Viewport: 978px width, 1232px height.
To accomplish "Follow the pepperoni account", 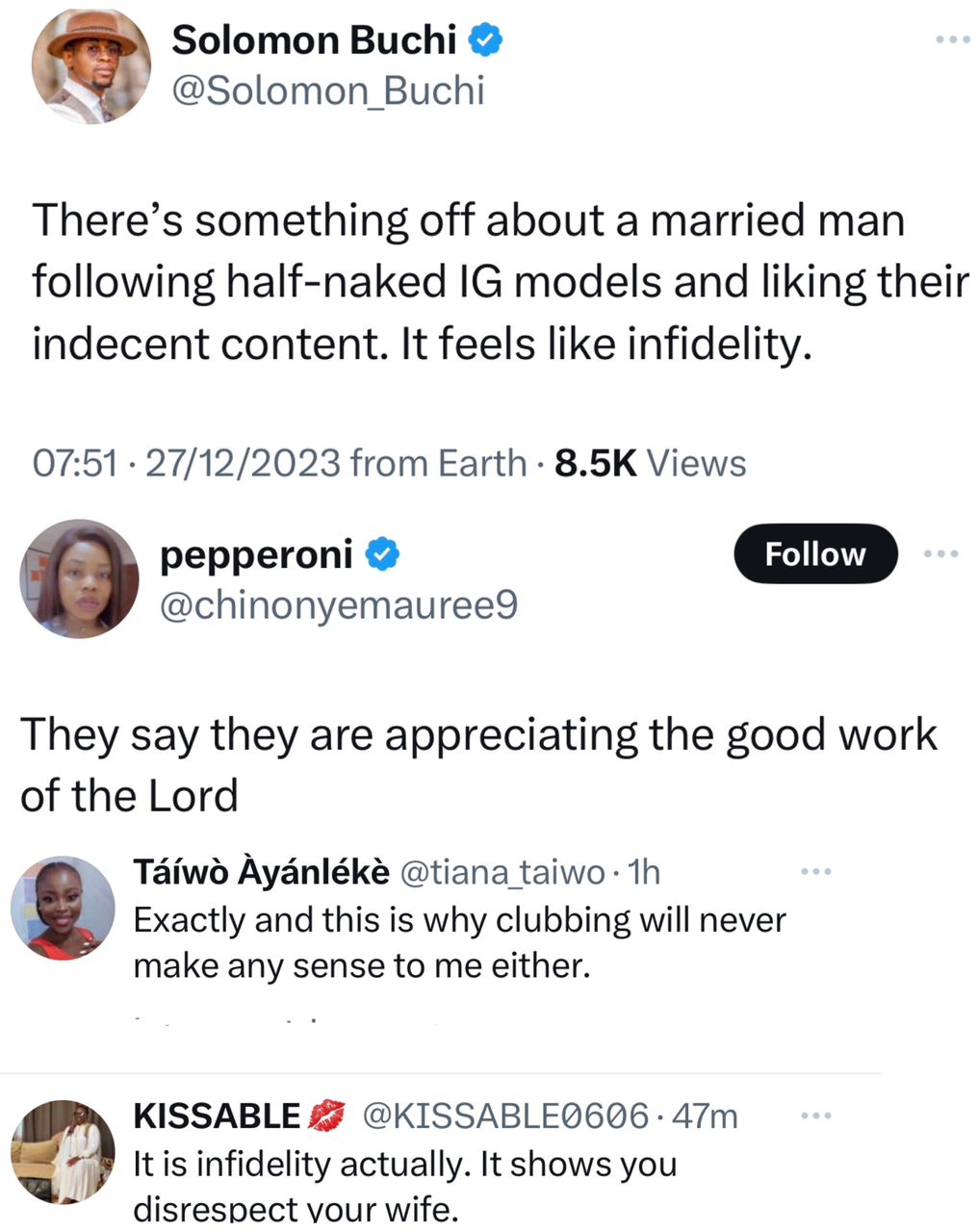I will 814,554.
